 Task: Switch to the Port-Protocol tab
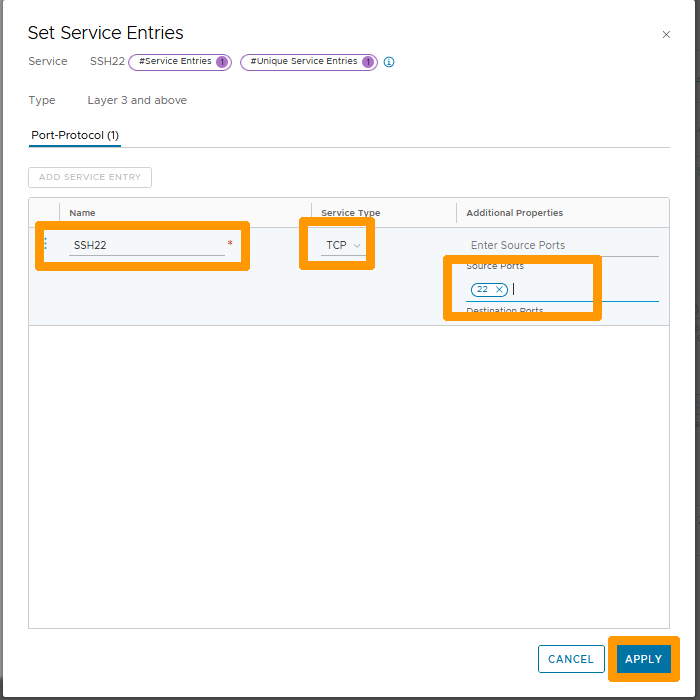75,135
